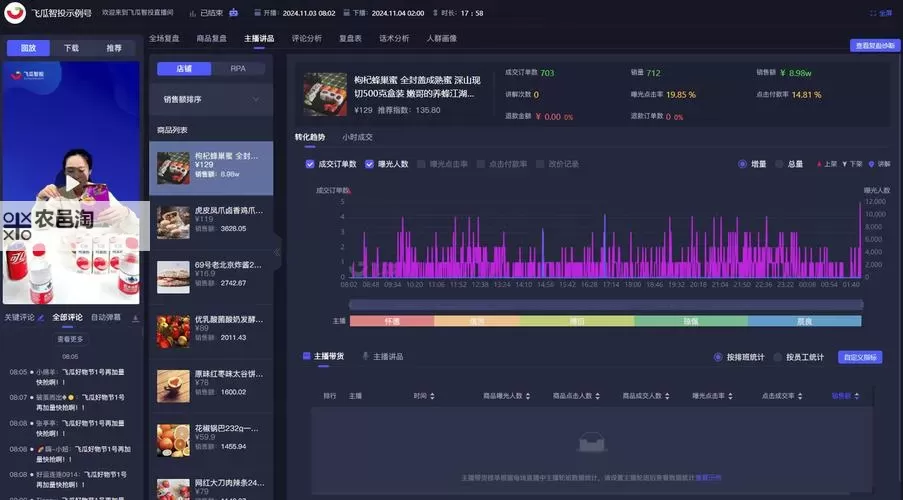
Task: Switch to the 复盘表 tab
Action: click(x=350, y=39)
